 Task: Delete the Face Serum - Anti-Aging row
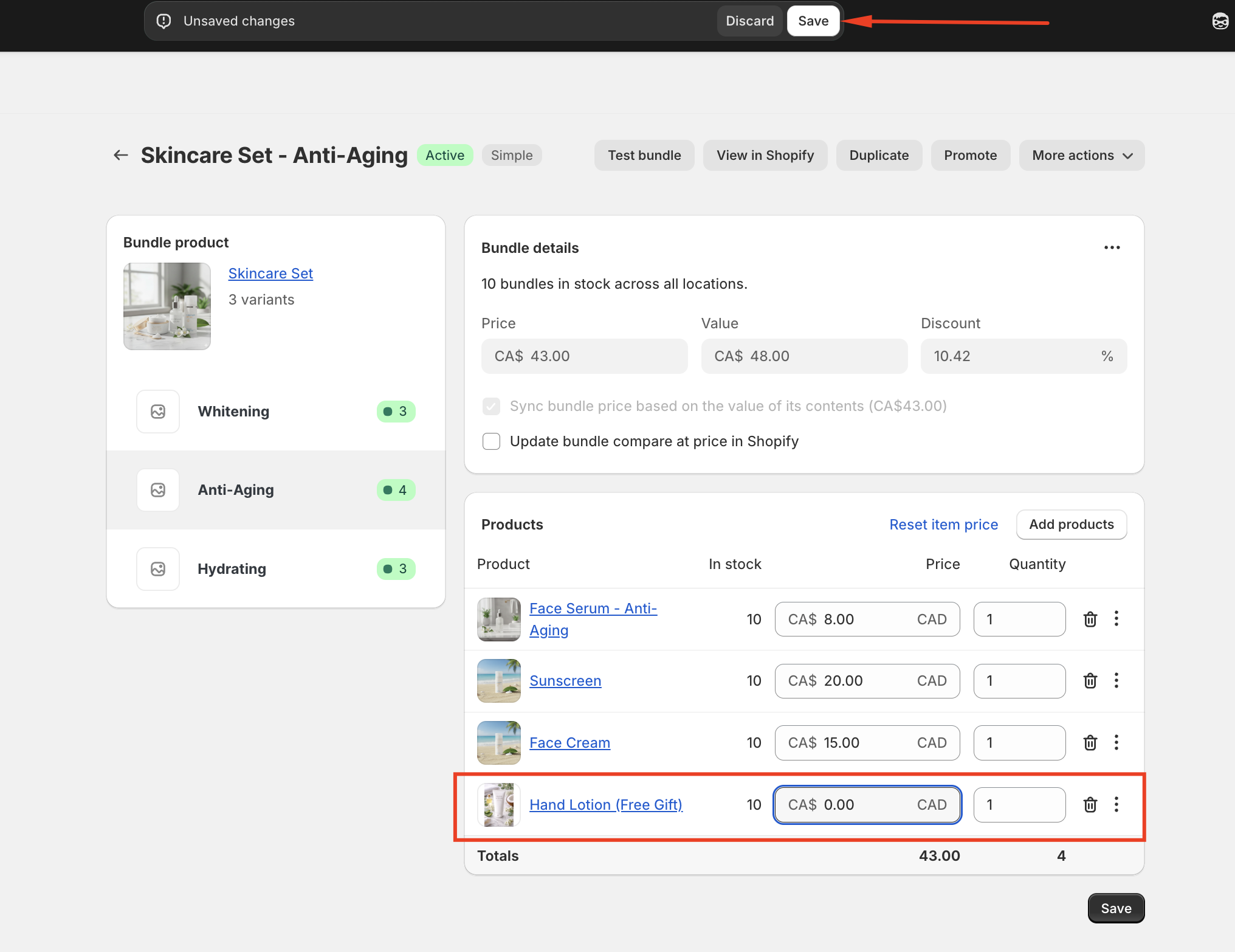tap(1090, 619)
